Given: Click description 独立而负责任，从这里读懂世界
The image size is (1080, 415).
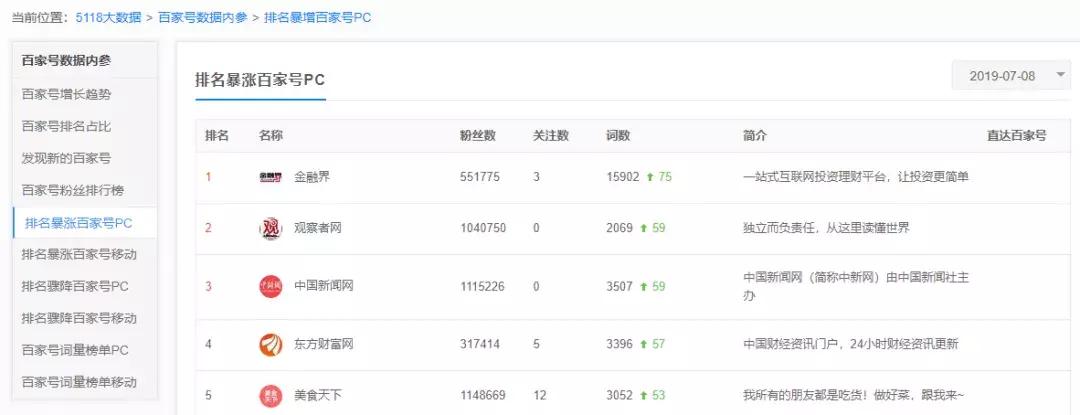Looking at the screenshot, I should (x=827, y=228).
